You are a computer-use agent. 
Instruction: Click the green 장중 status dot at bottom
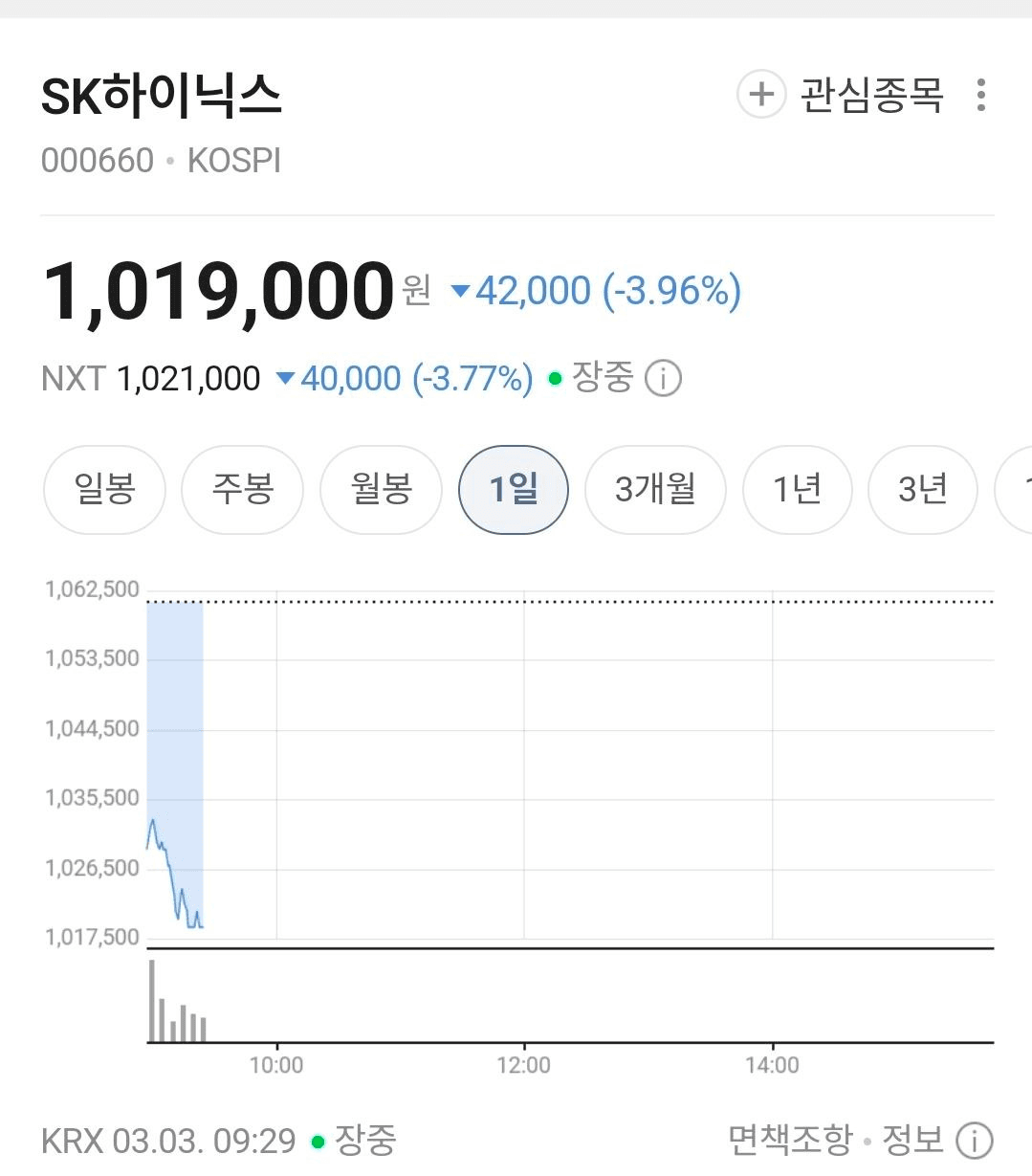[x=318, y=1142]
